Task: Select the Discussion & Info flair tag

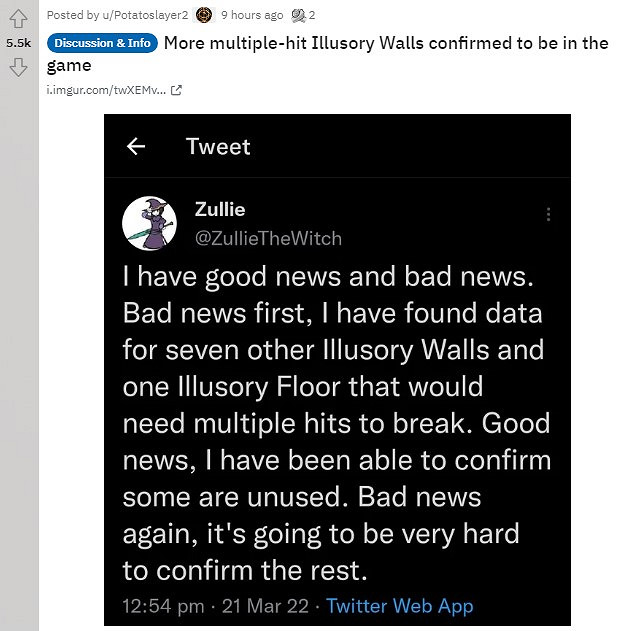Action: (x=103, y=43)
